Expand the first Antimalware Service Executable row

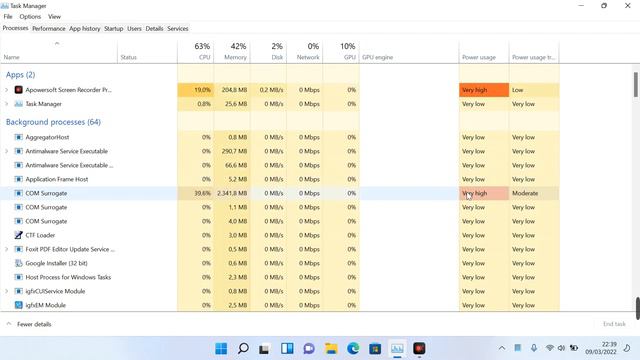(7, 151)
